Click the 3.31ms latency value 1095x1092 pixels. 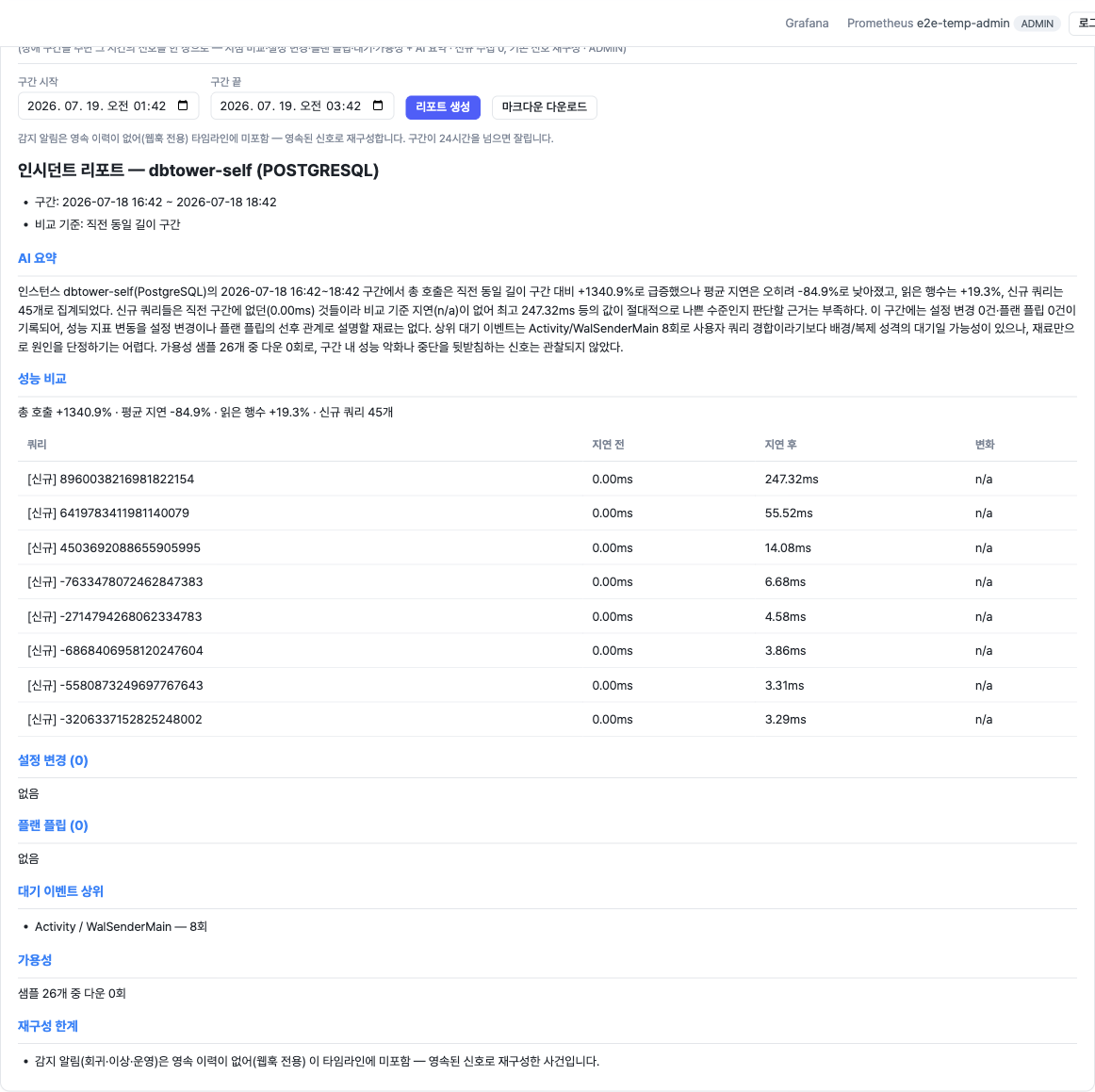(x=784, y=686)
